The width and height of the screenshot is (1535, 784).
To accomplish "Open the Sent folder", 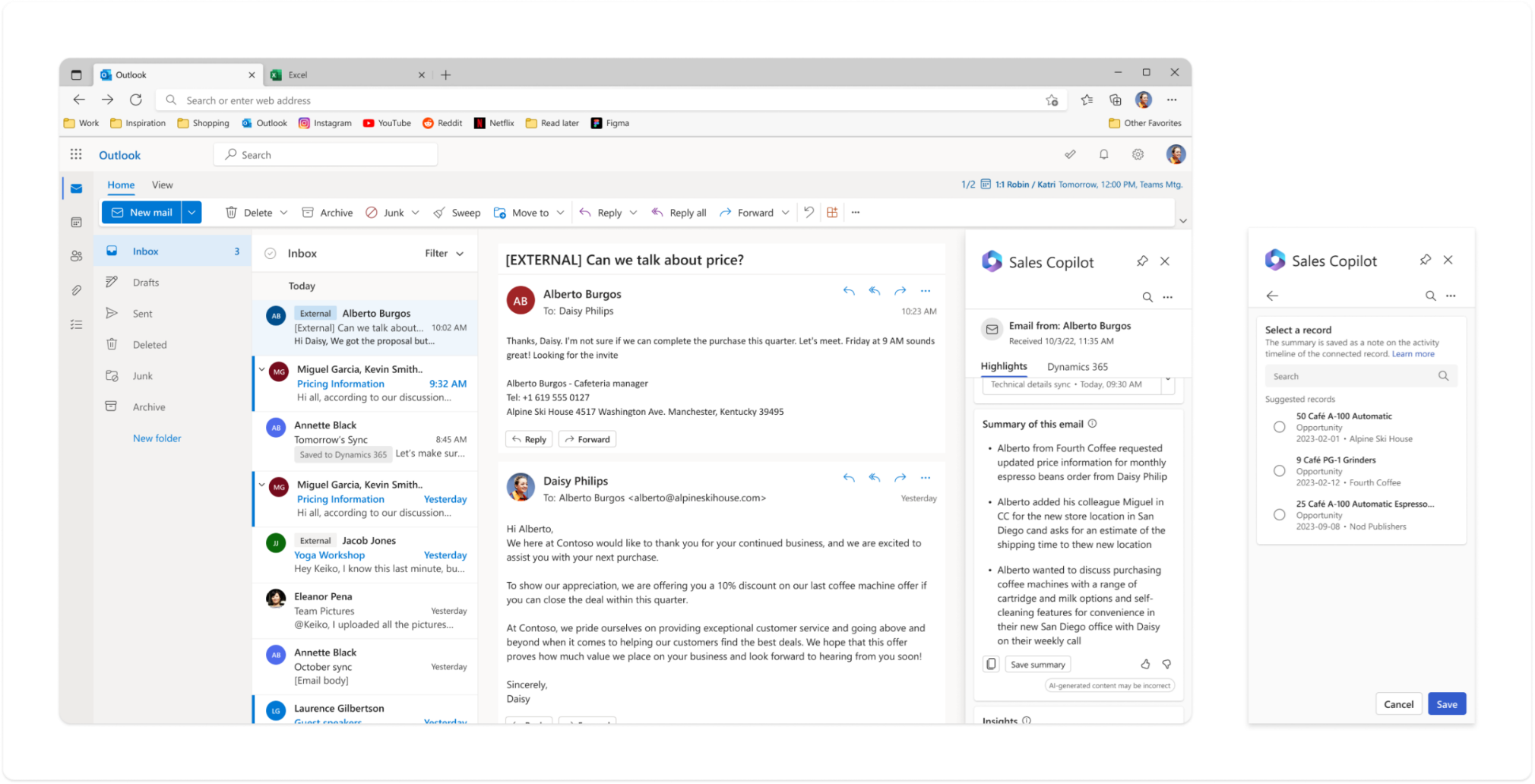I will pyautogui.click(x=173, y=314).
